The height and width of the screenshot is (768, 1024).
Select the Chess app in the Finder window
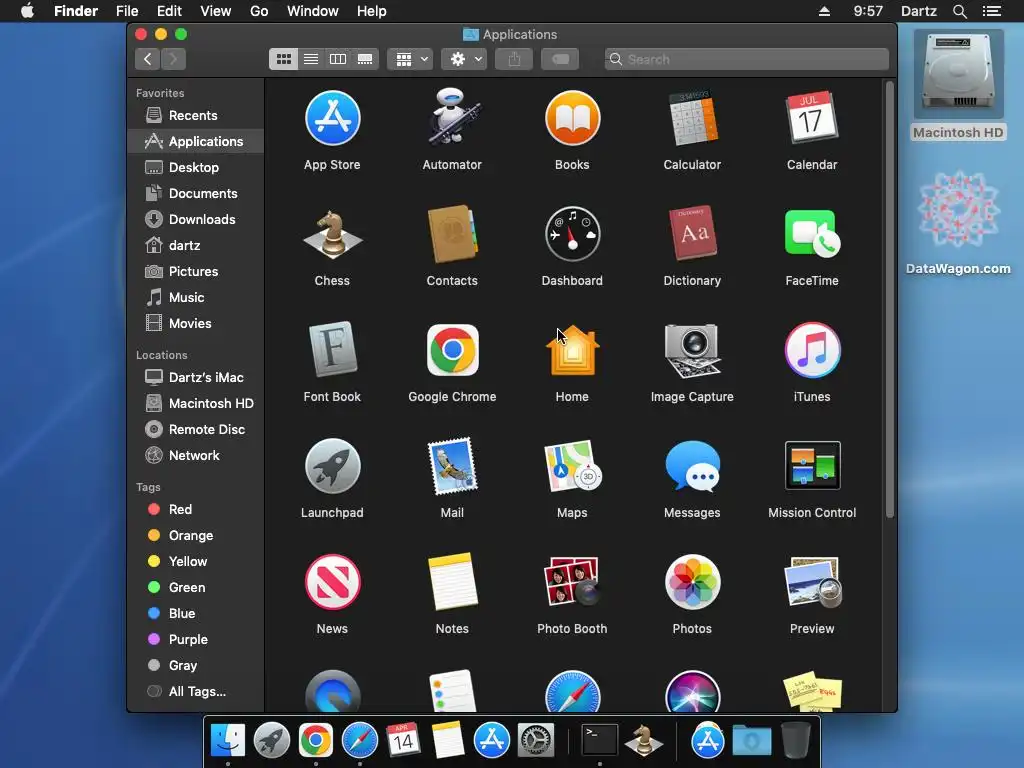332,234
